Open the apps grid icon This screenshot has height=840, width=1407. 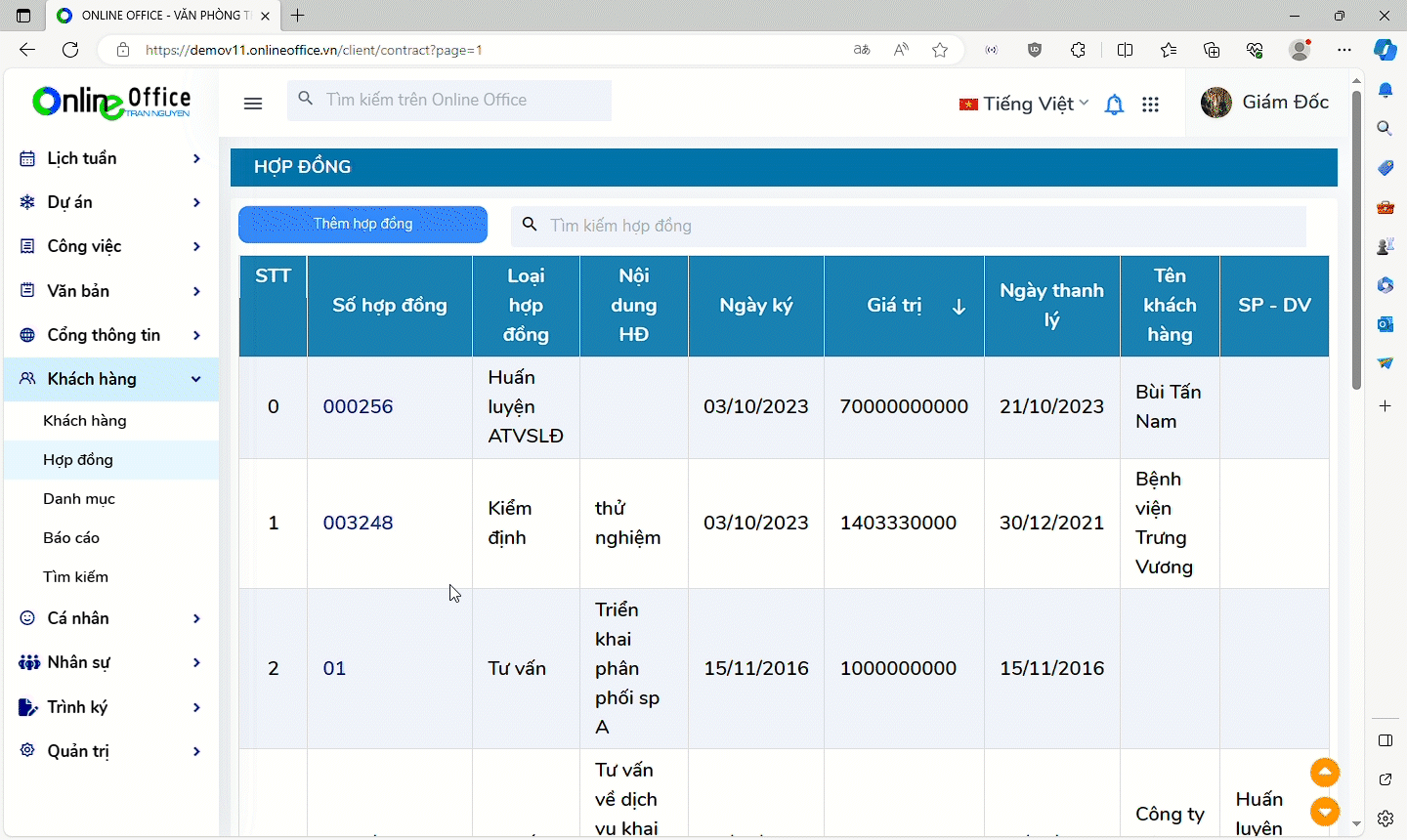[1150, 105]
